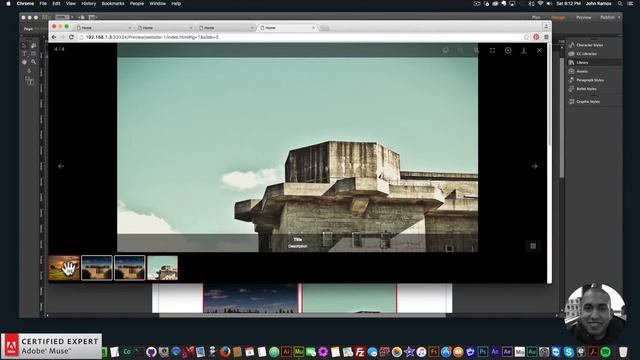The width and height of the screenshot is (640, 360).
Task: Select the active Home tab in Chrome
Action: (287, 28)
